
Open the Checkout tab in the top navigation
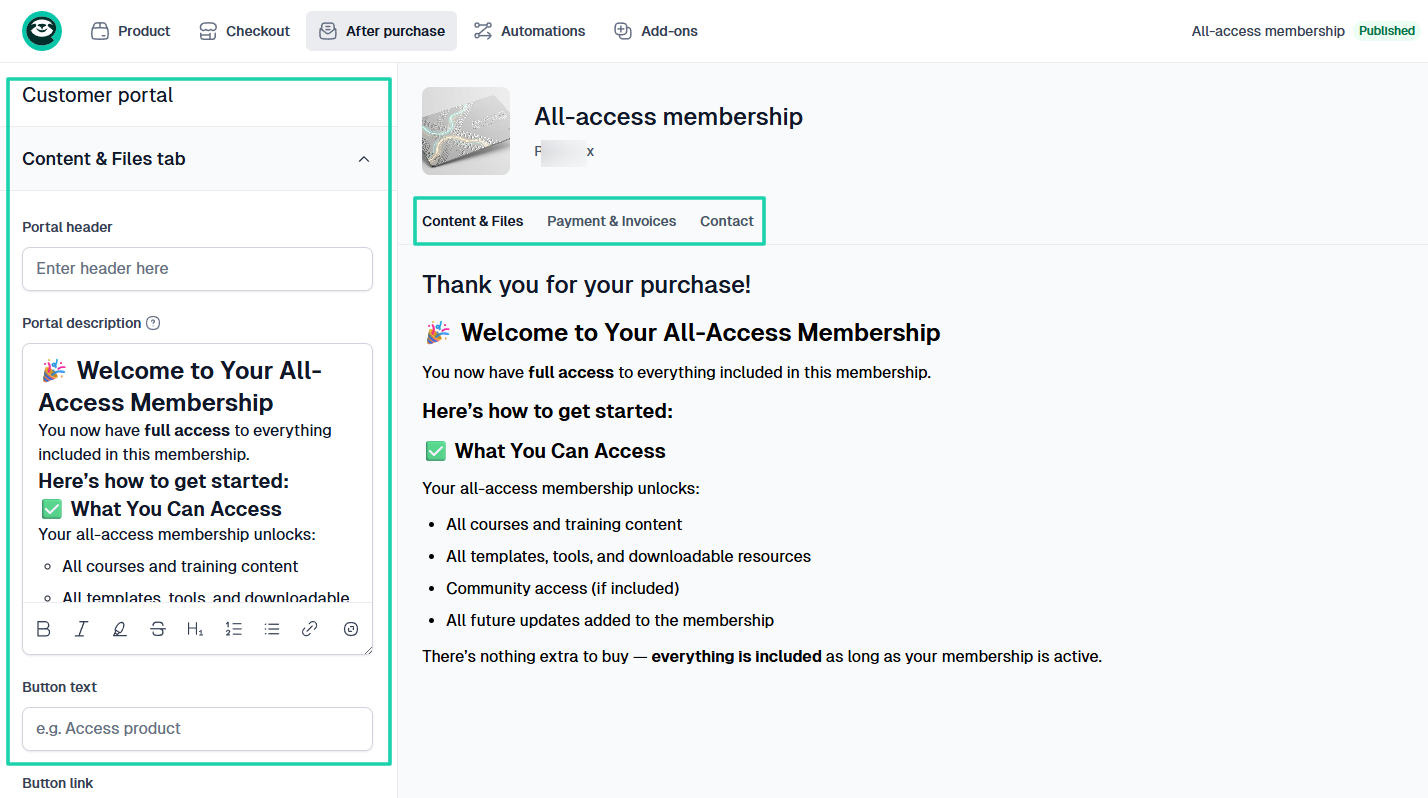pyautogui.click(x=245, y=31)
